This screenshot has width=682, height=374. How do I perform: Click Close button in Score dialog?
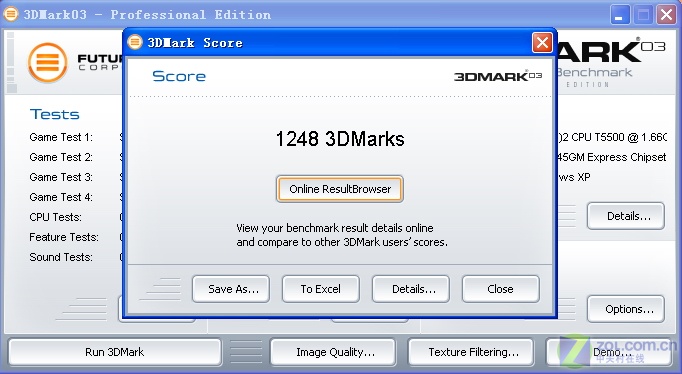tap(501, 289)
